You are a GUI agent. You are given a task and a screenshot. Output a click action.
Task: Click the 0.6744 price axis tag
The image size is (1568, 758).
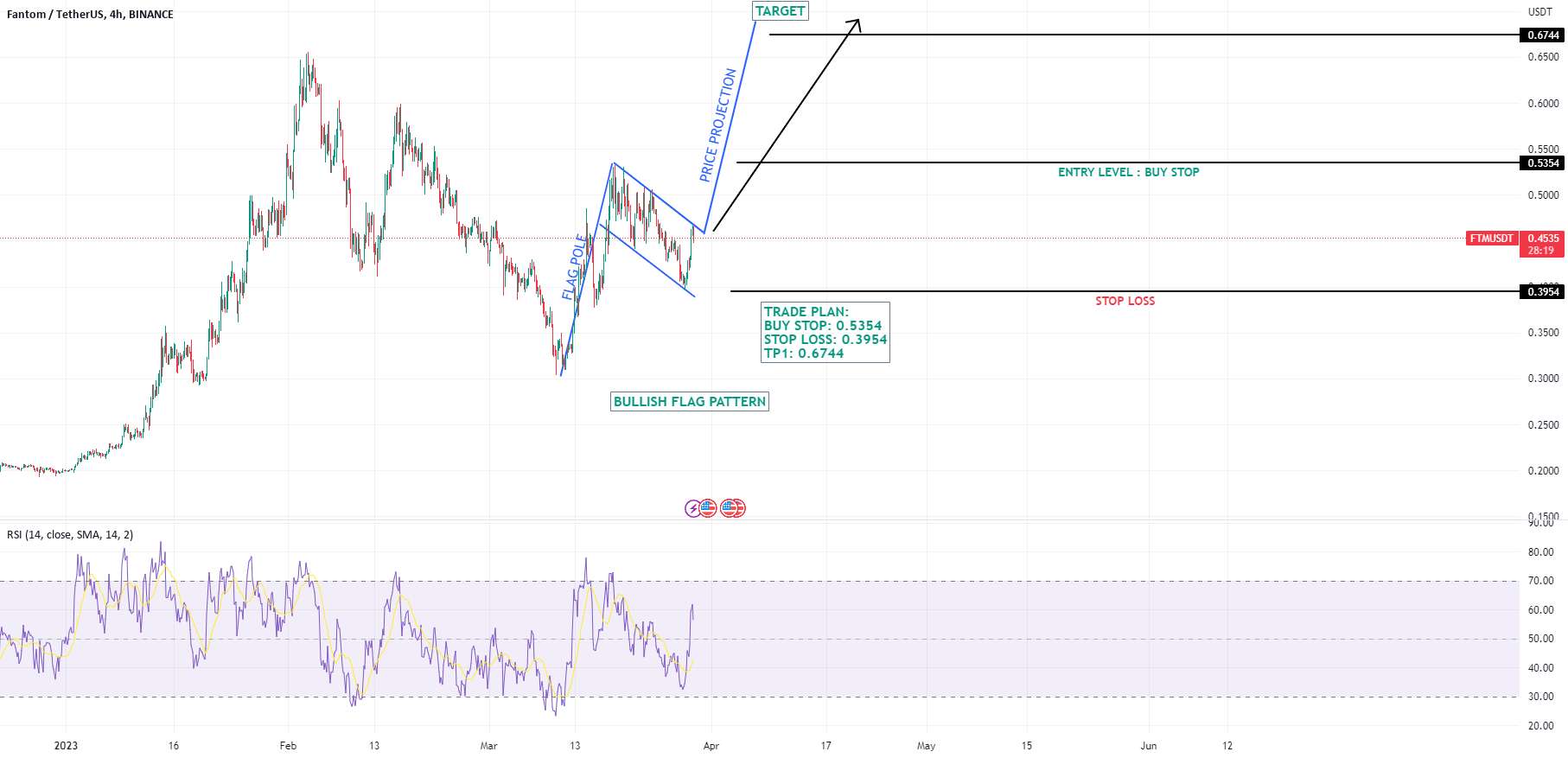[1543, 35]
